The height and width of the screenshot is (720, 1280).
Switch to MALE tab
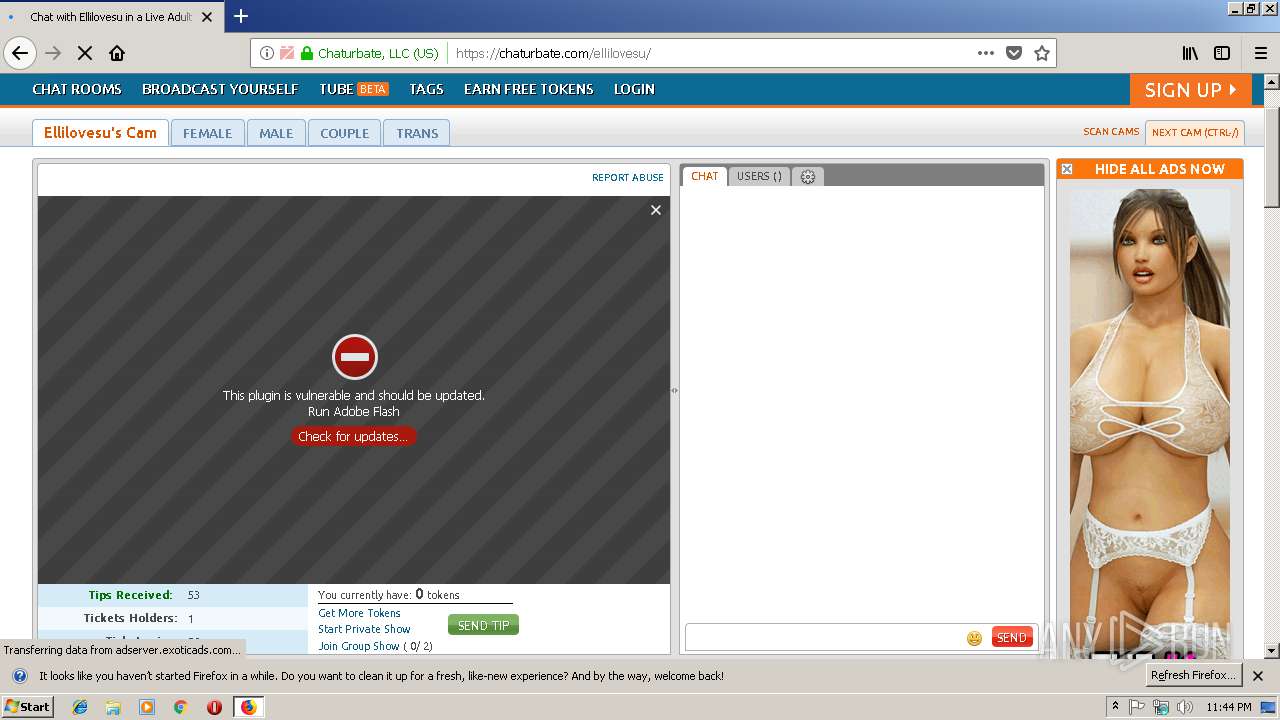pos(276,133)
